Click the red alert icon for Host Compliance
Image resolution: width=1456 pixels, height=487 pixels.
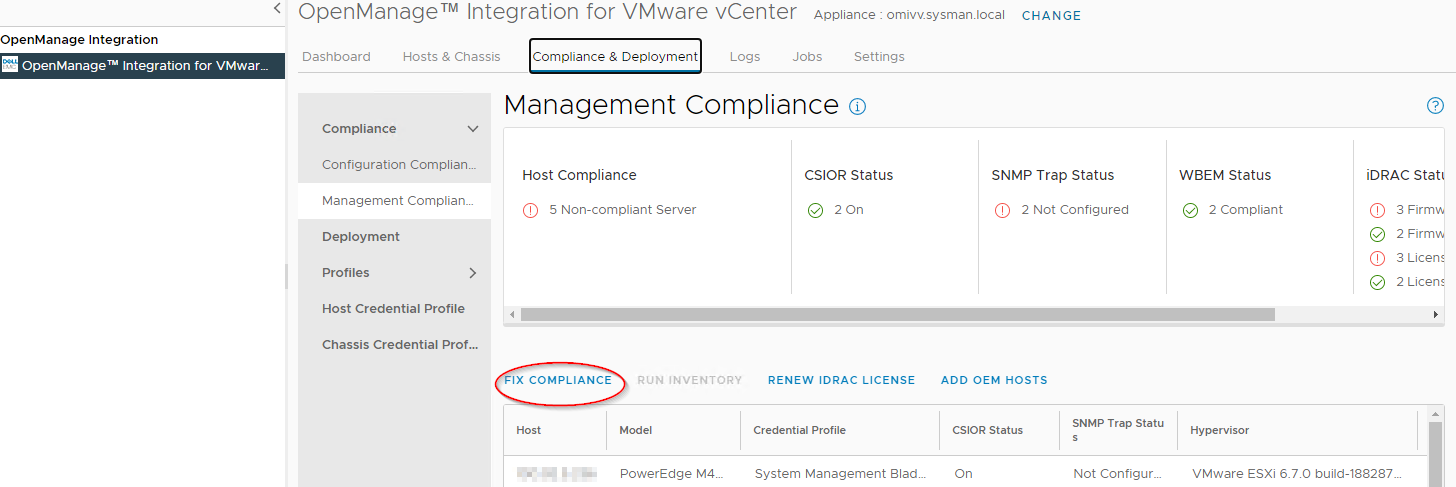[x=530, y=210]
